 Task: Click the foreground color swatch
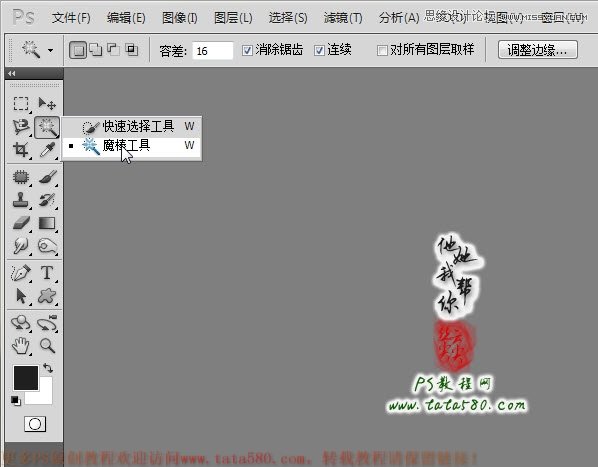coord(26,378)
